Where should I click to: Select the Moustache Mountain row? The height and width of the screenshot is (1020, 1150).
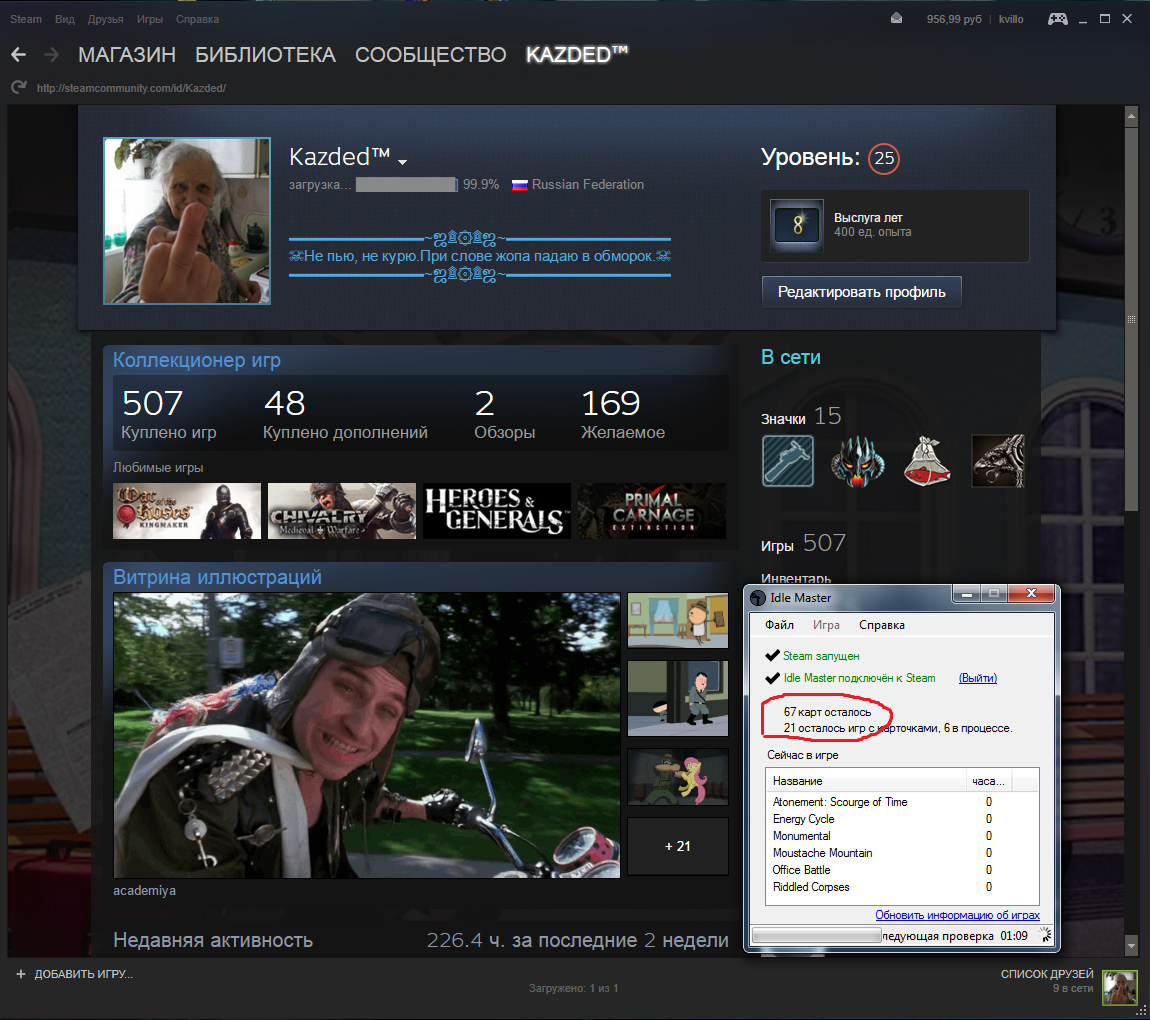coord(902,853)
